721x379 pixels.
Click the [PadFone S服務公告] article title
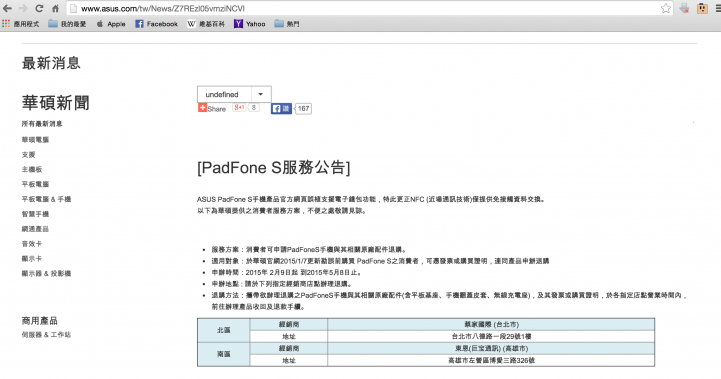point(274,167)
